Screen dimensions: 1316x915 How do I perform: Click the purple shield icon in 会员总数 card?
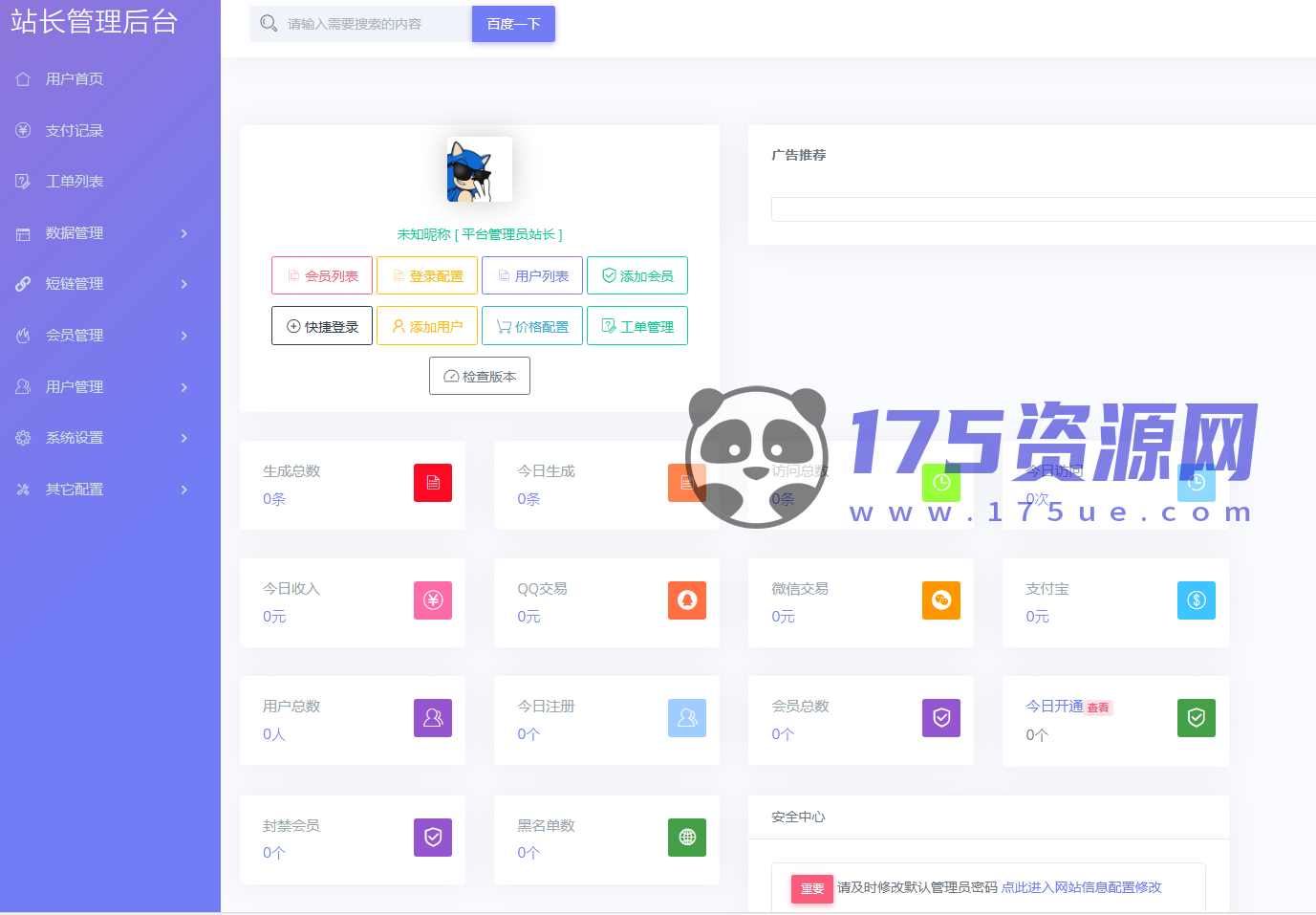[941, 718]
